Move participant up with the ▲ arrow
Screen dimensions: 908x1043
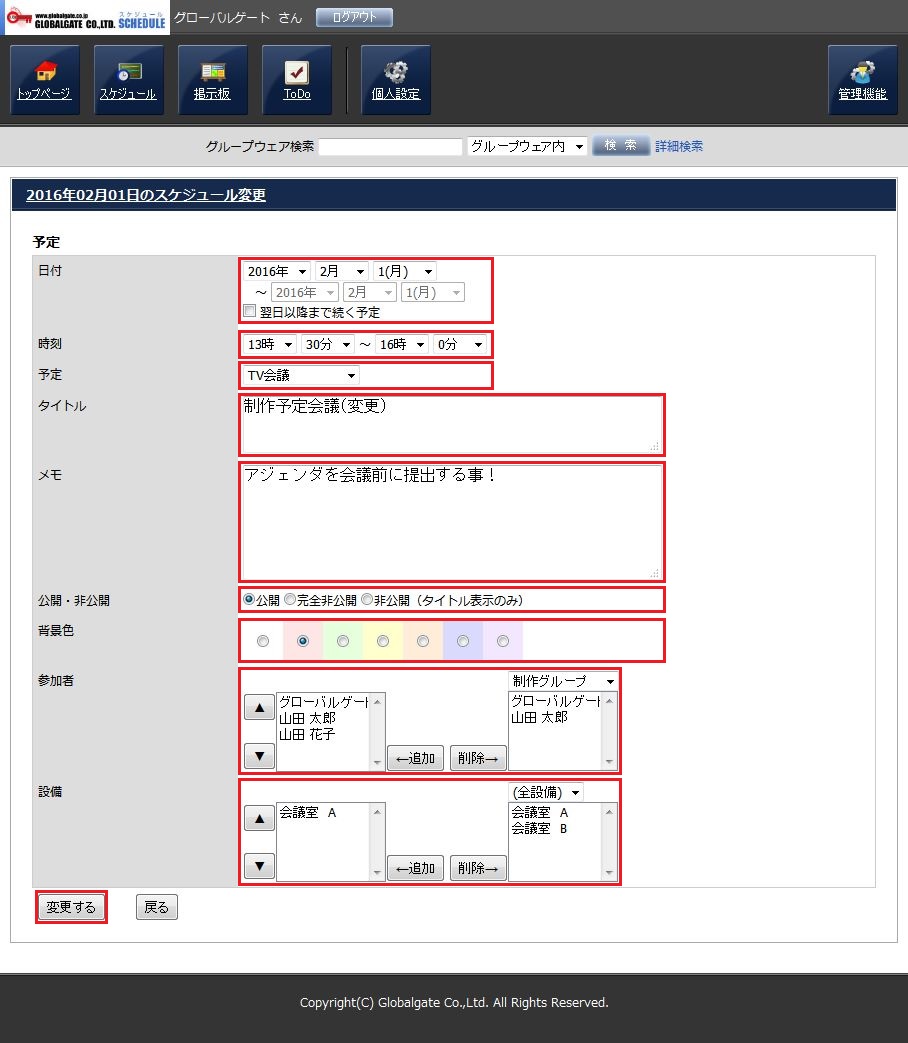pyautogui.click(x=259, y=708)
